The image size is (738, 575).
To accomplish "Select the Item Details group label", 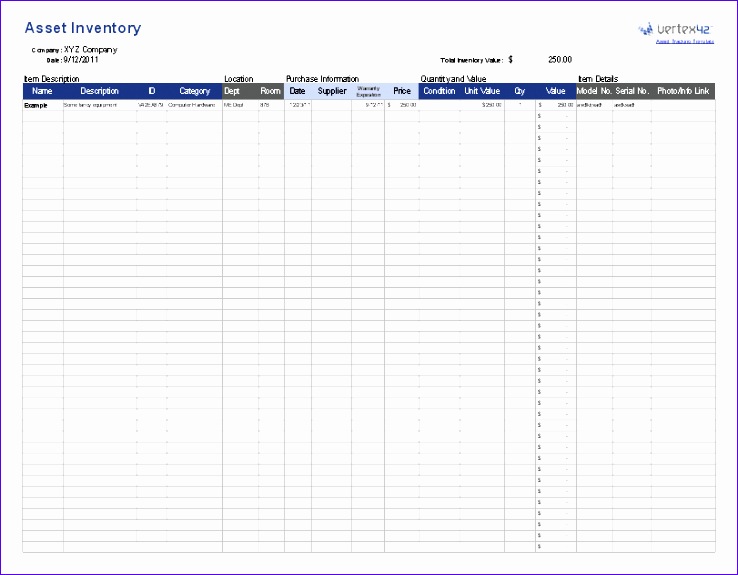I will coord(598,79).
